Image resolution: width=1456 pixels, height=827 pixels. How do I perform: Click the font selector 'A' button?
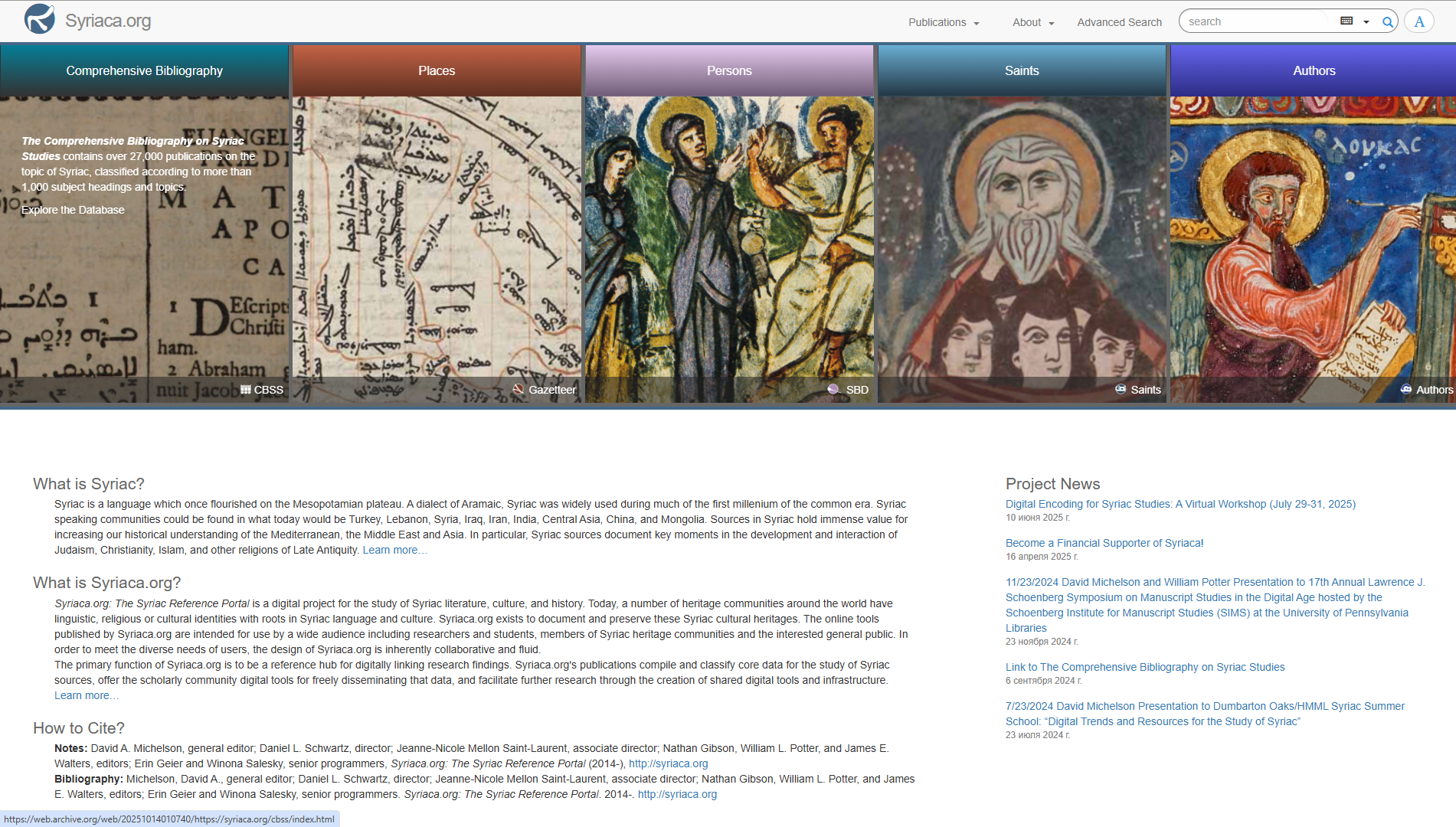(x=1419, y=21)
